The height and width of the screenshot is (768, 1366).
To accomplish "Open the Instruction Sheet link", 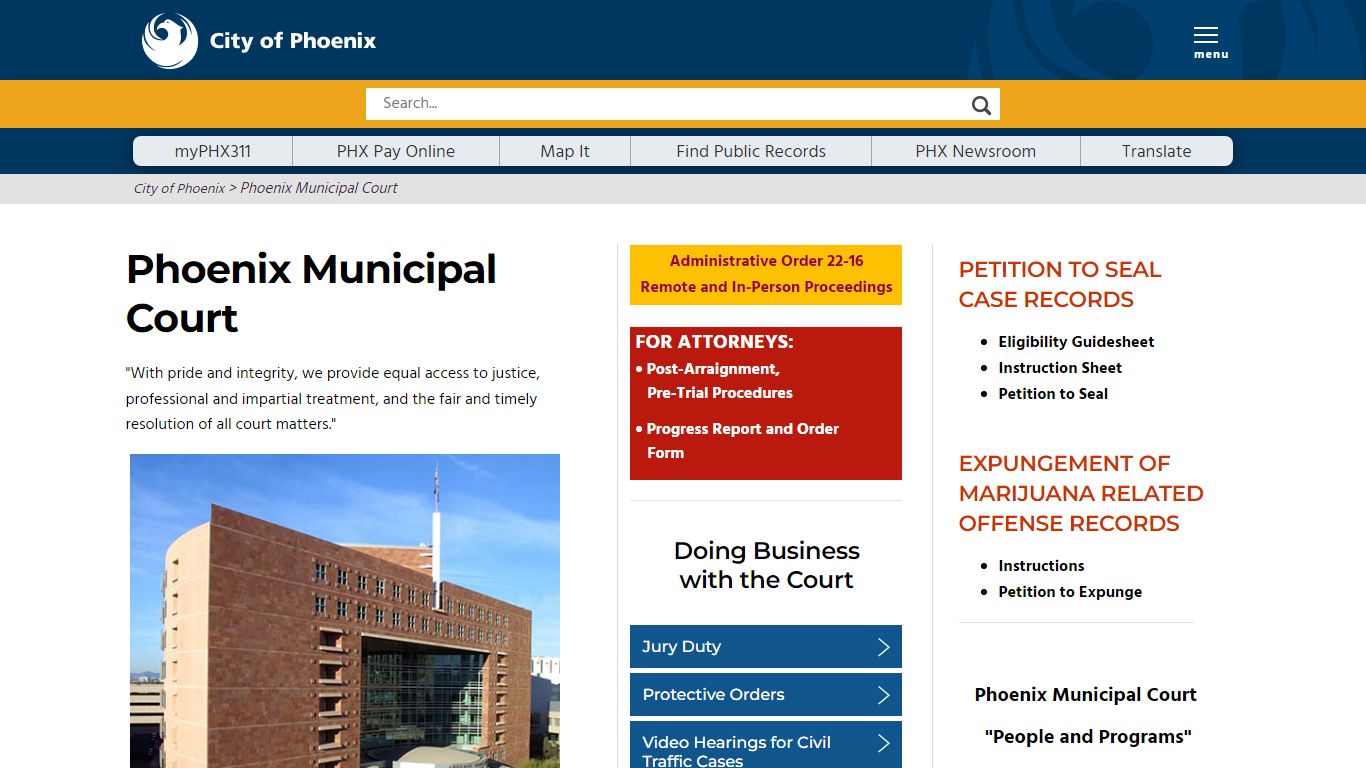I will pyautogui.click(x=1060, y=368).
